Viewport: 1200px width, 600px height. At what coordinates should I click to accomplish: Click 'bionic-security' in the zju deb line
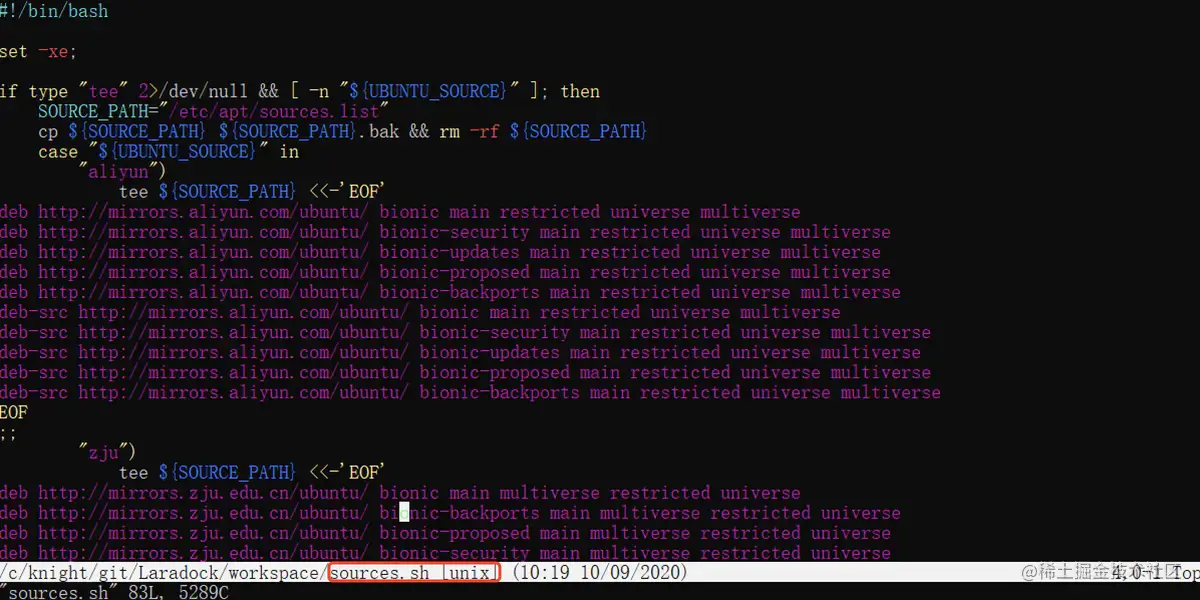[454, 552]
